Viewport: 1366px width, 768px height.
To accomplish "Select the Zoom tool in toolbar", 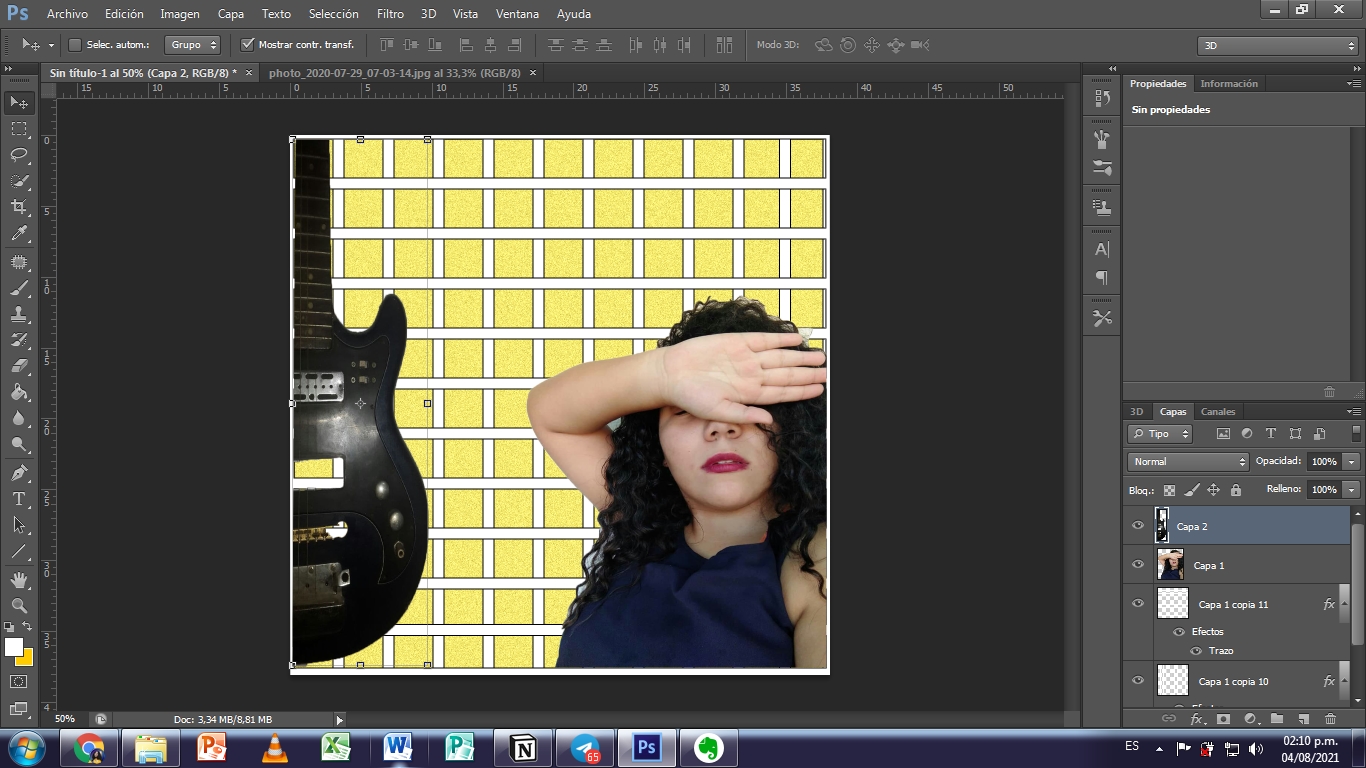I will [x=19, y=605].
